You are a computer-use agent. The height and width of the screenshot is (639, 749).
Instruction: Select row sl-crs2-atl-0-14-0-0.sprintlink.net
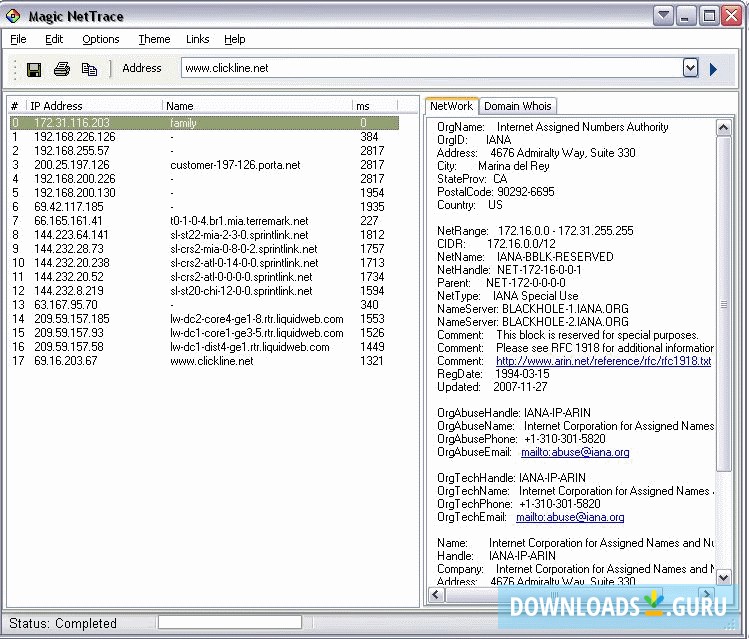(x=204, y=263)
